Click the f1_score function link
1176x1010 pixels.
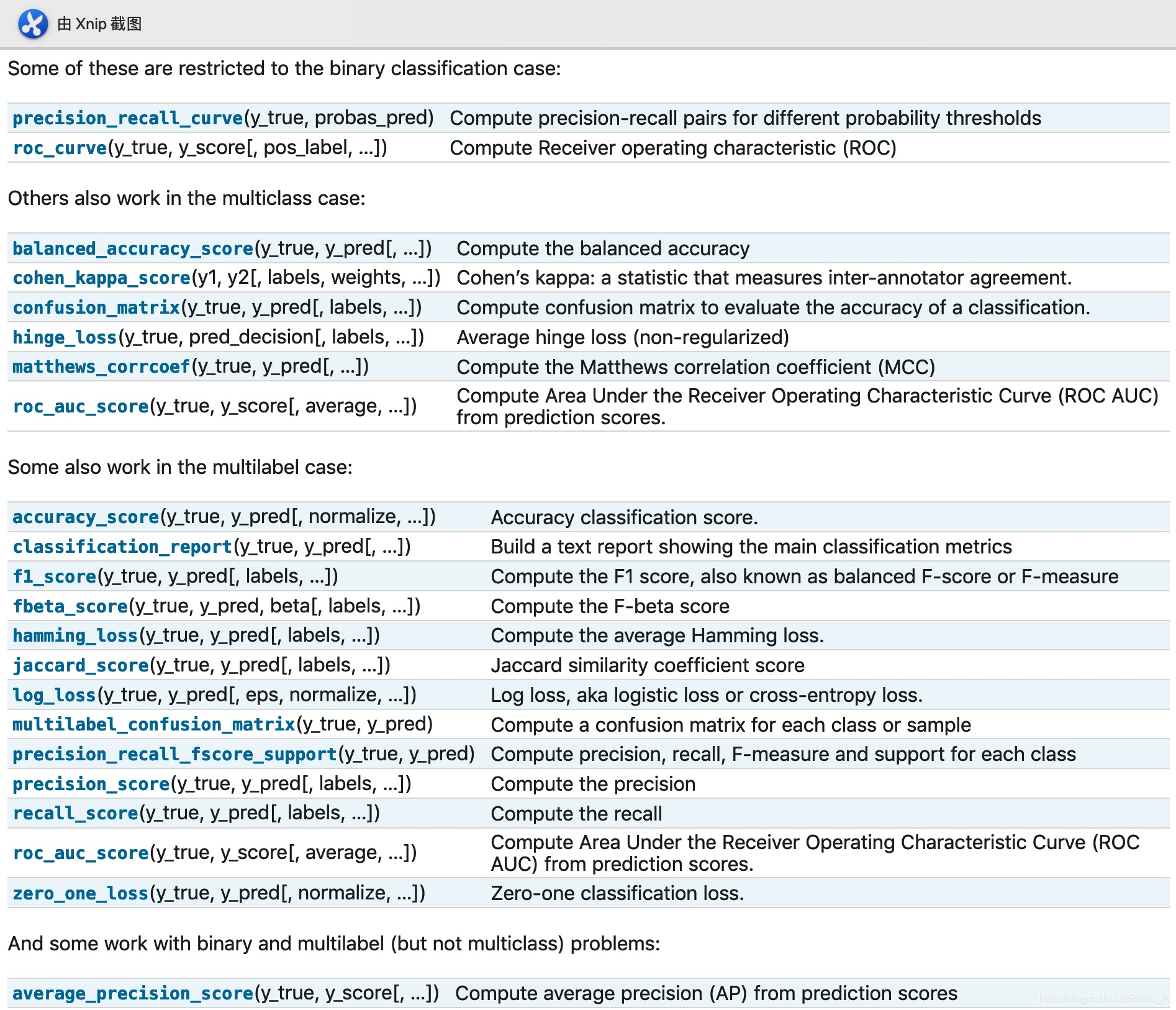[x=55, y=576]
